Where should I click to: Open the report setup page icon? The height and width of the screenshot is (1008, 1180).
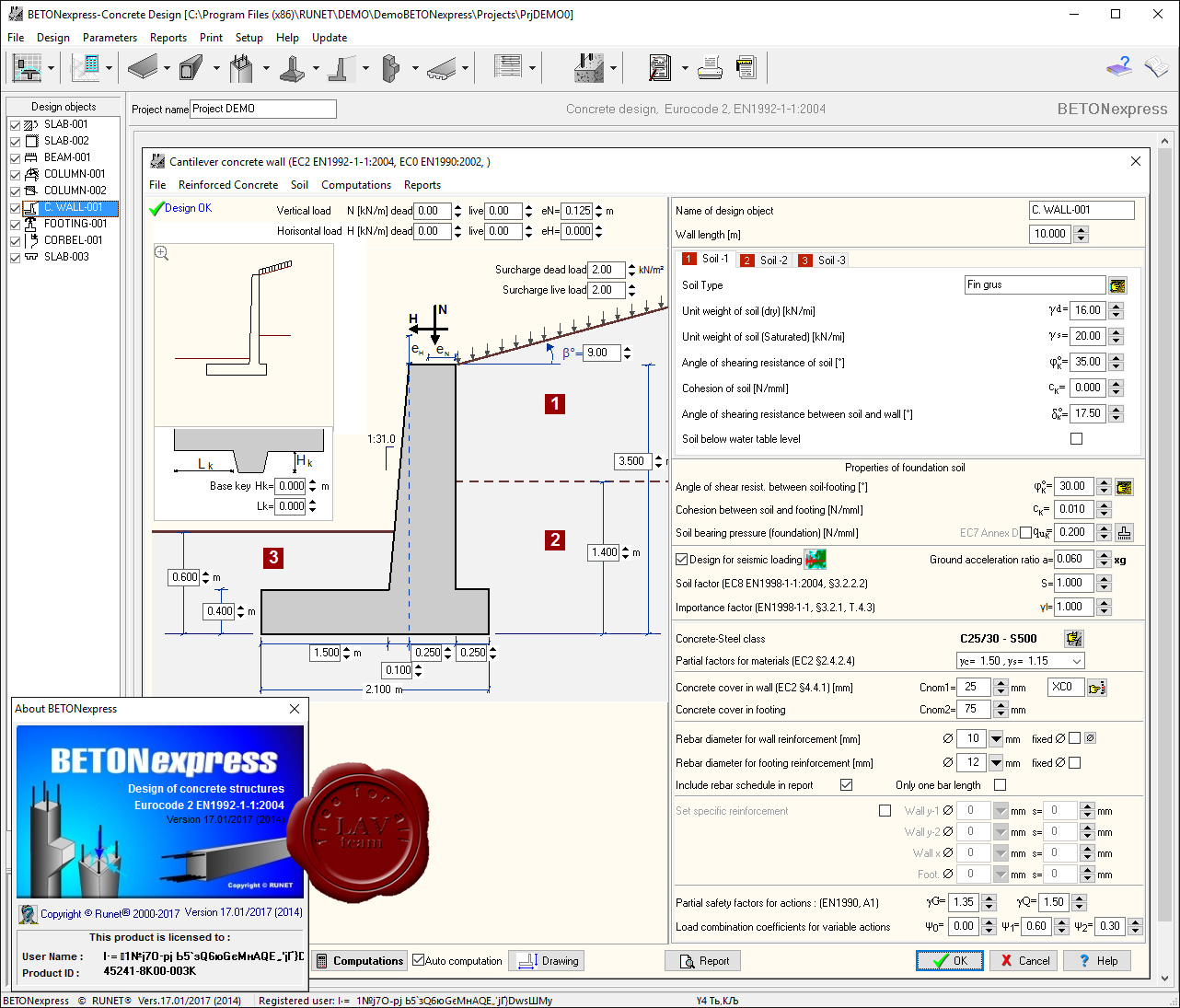746,67
